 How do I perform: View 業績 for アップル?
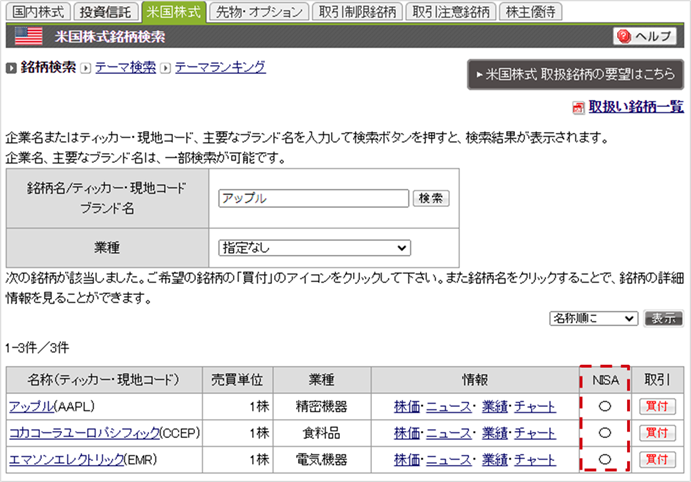[x=494, y=406]
